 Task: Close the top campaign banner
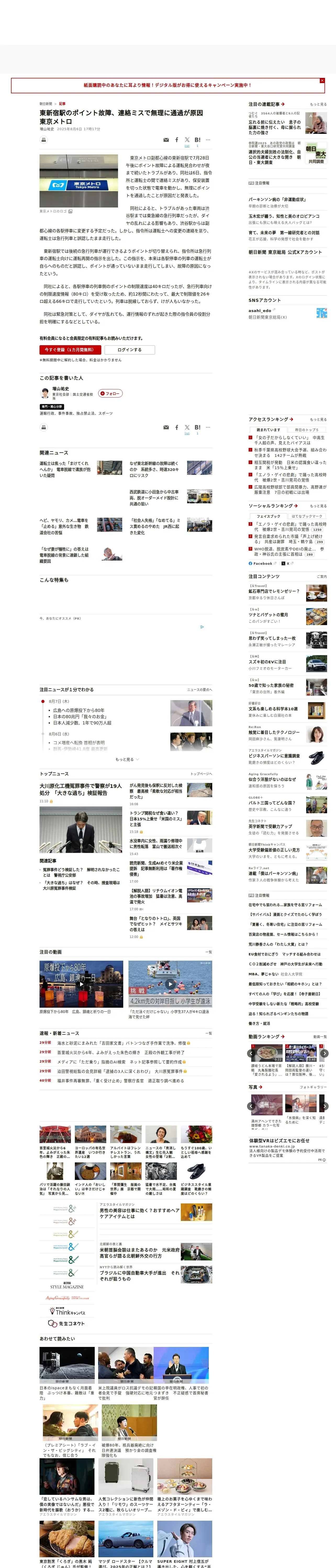(x=322, y=80)
